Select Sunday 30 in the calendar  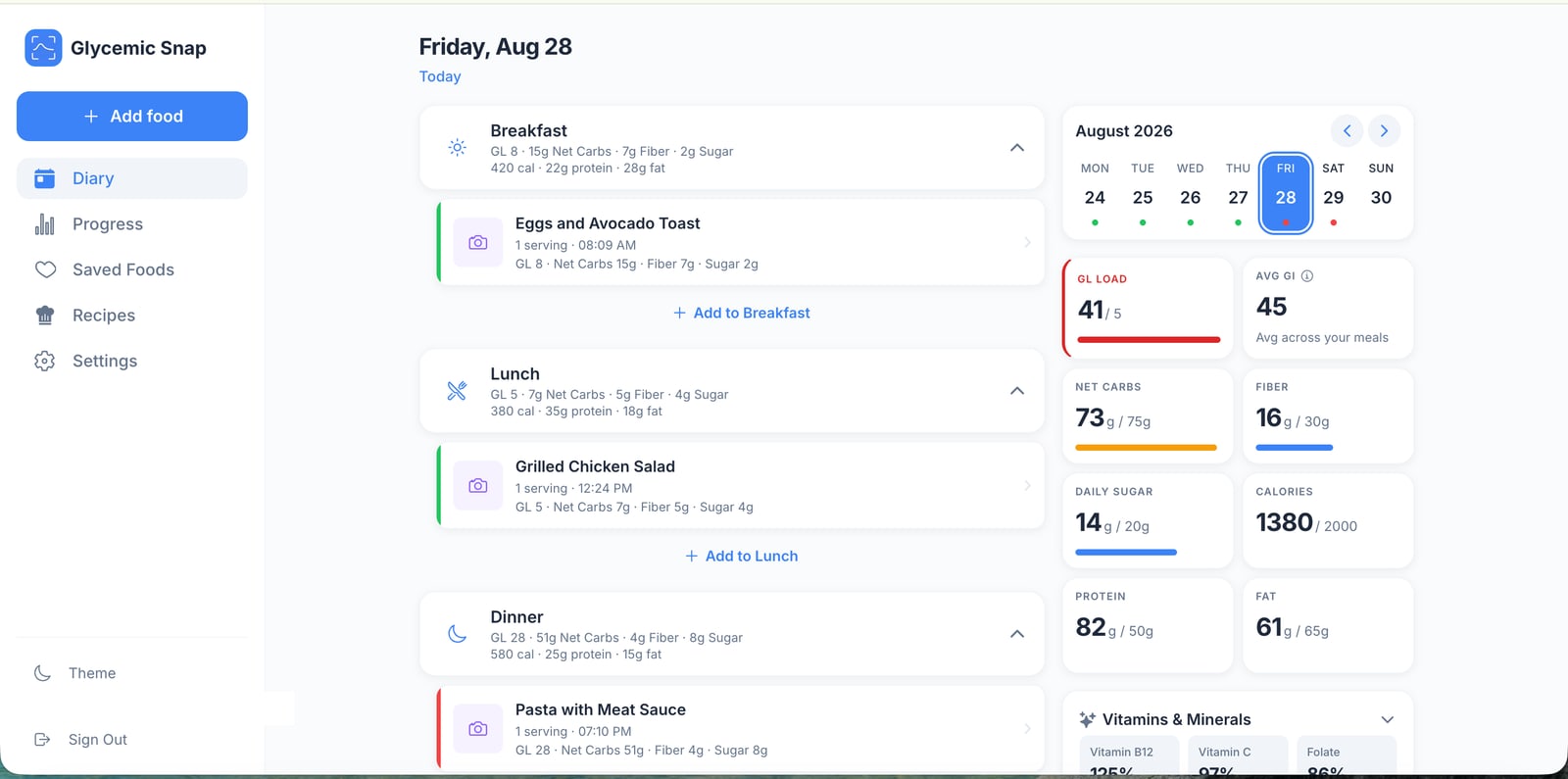pyautogui.click(x=1381, y=194)
